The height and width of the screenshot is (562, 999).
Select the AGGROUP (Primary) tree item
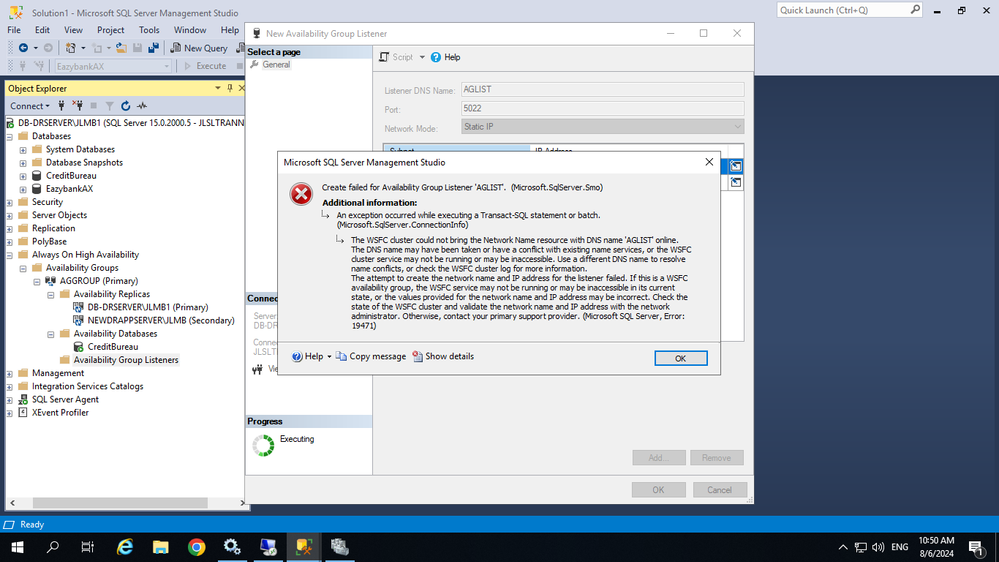99,281
